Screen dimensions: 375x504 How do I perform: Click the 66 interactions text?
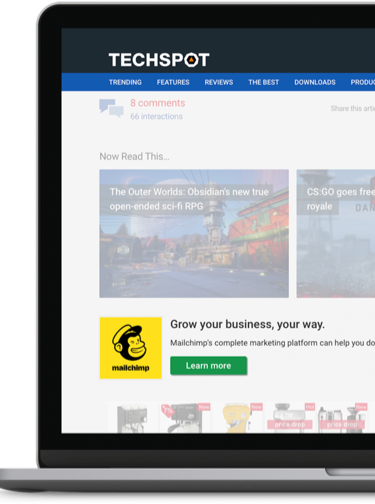pyautogui.click(x=156, y=116)
